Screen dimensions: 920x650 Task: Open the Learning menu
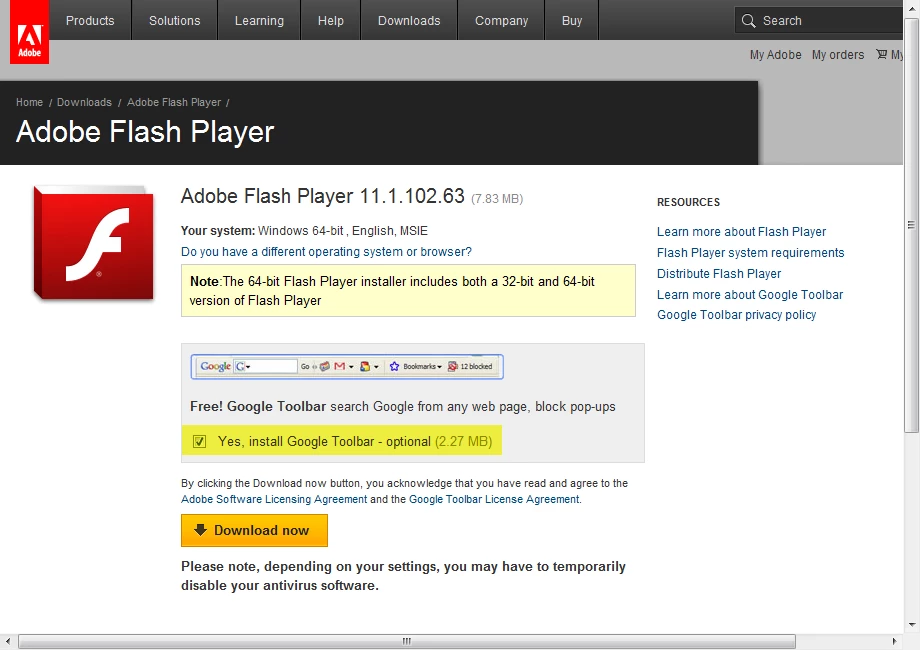(x=259, y=21)
